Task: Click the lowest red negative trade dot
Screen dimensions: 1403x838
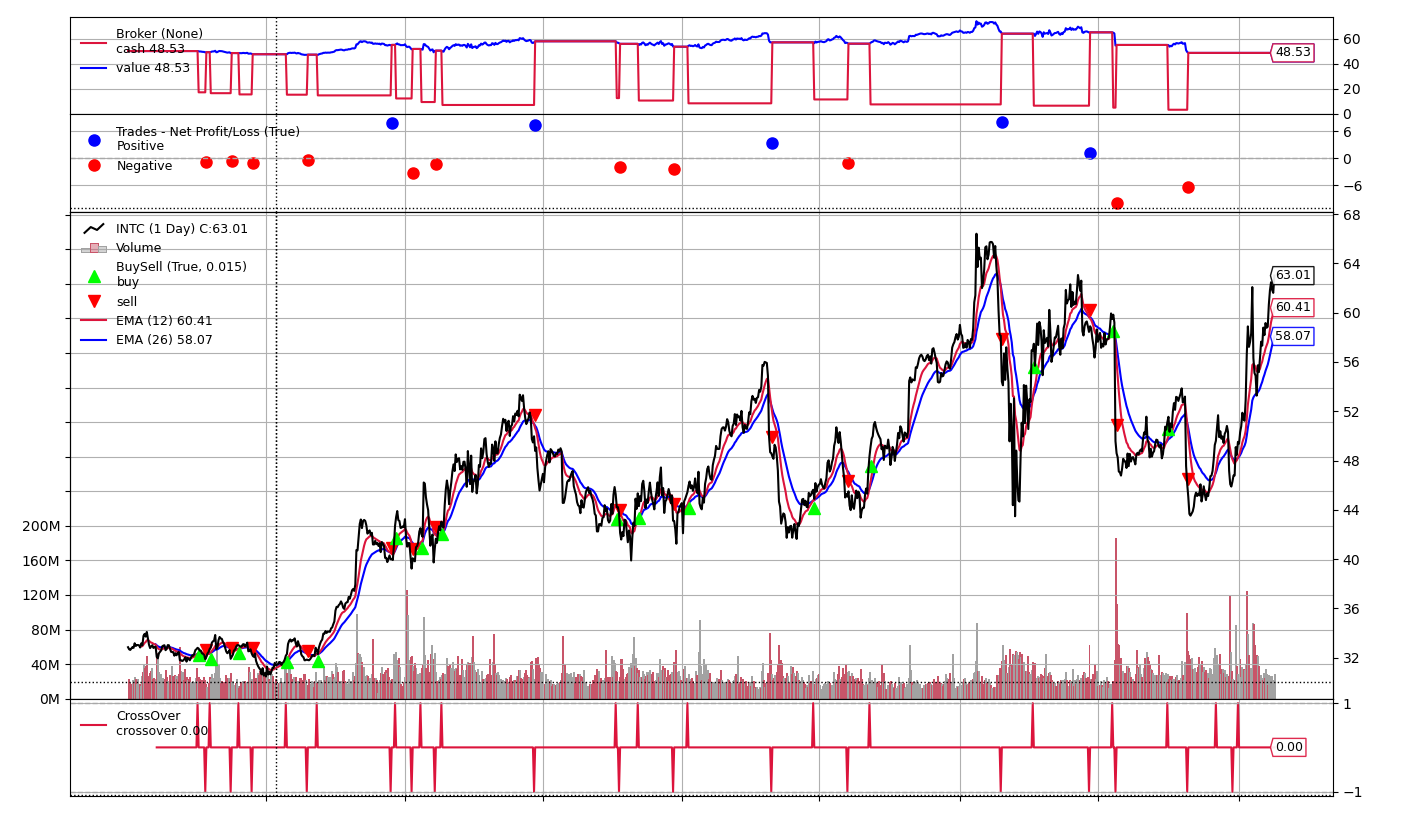Action: [1117, 203]
